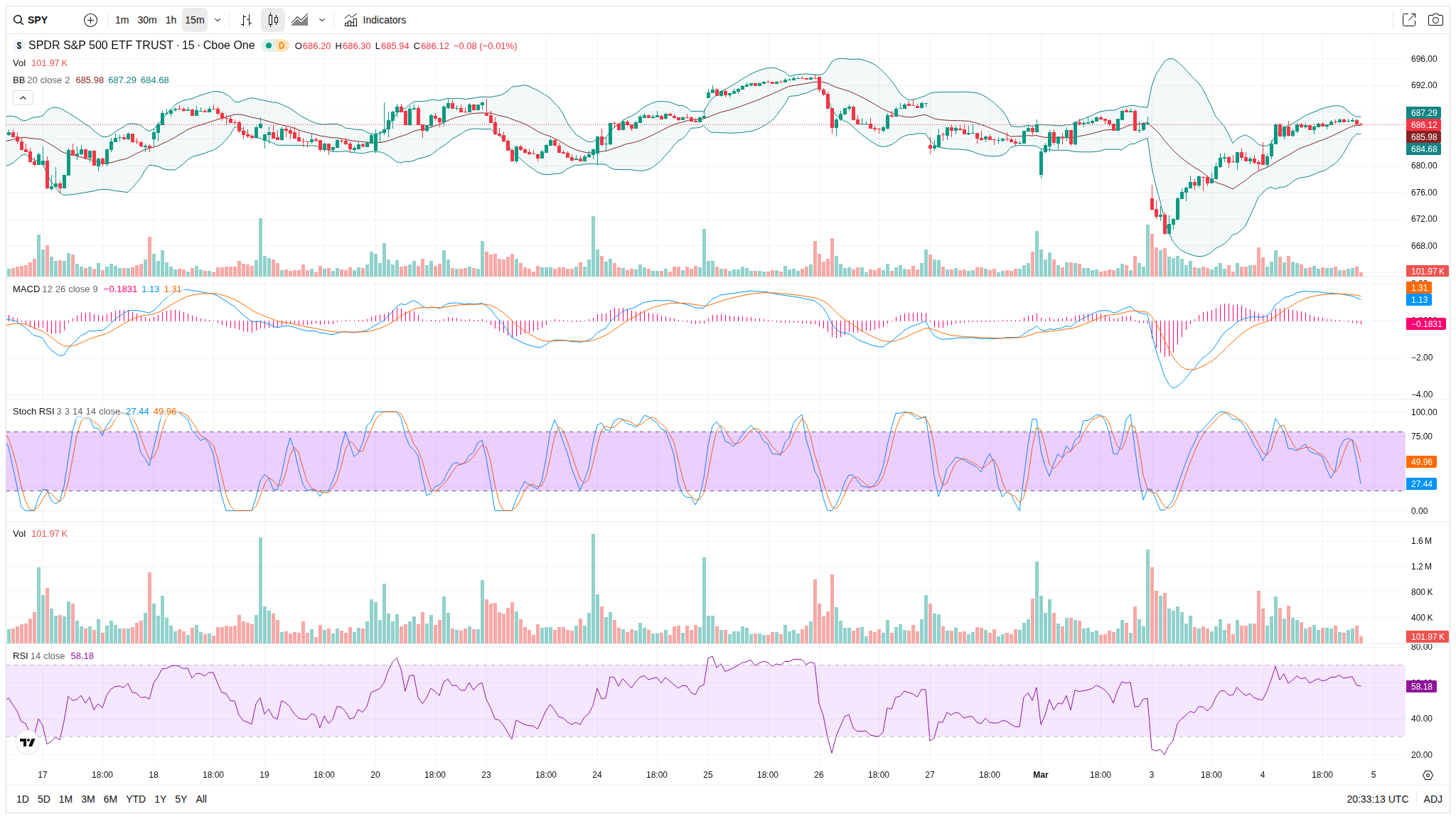Take a chart snapshot with camera icon

click(1435, 20)
